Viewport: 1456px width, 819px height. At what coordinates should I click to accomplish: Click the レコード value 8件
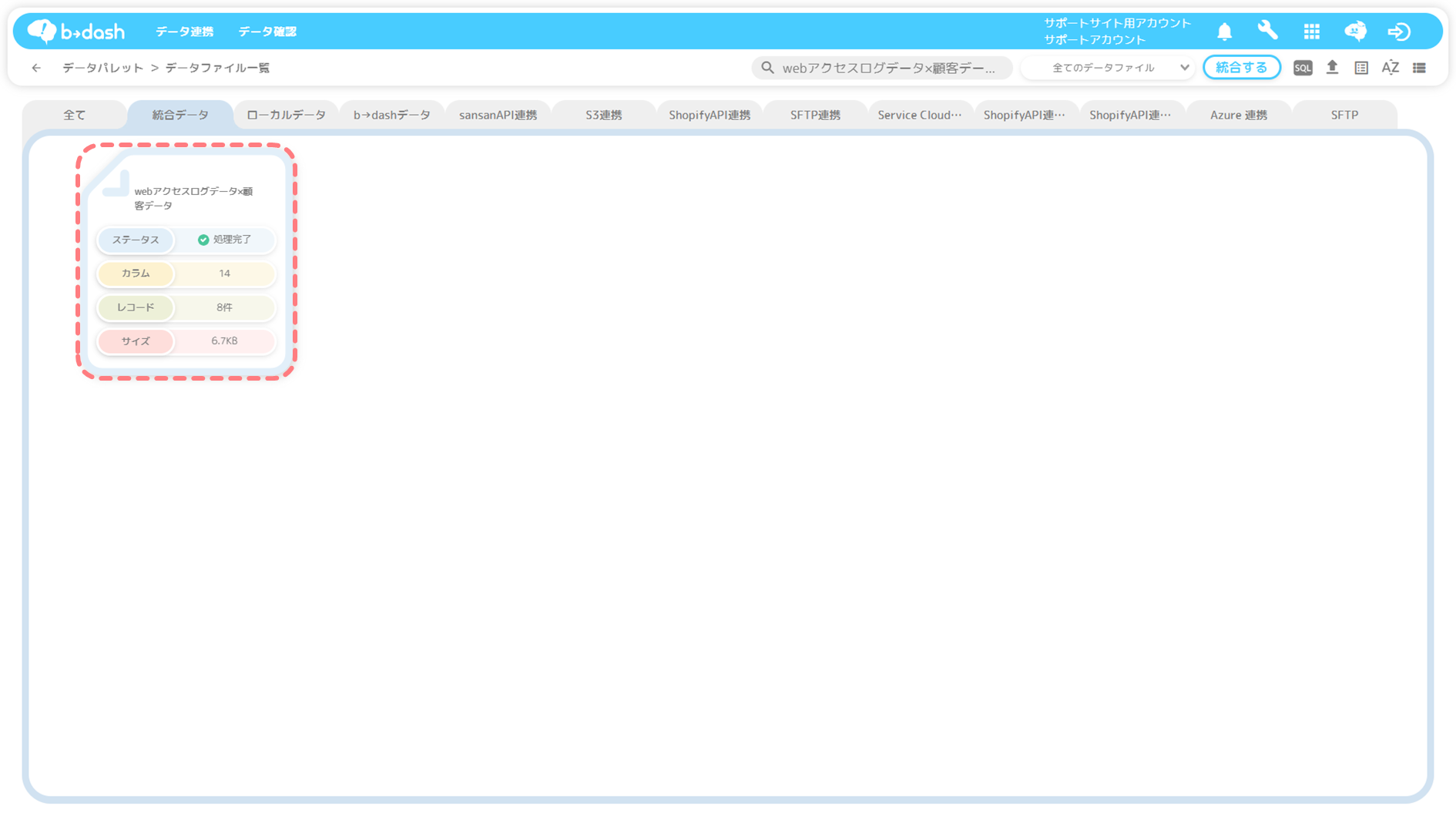tap(224, 307)
